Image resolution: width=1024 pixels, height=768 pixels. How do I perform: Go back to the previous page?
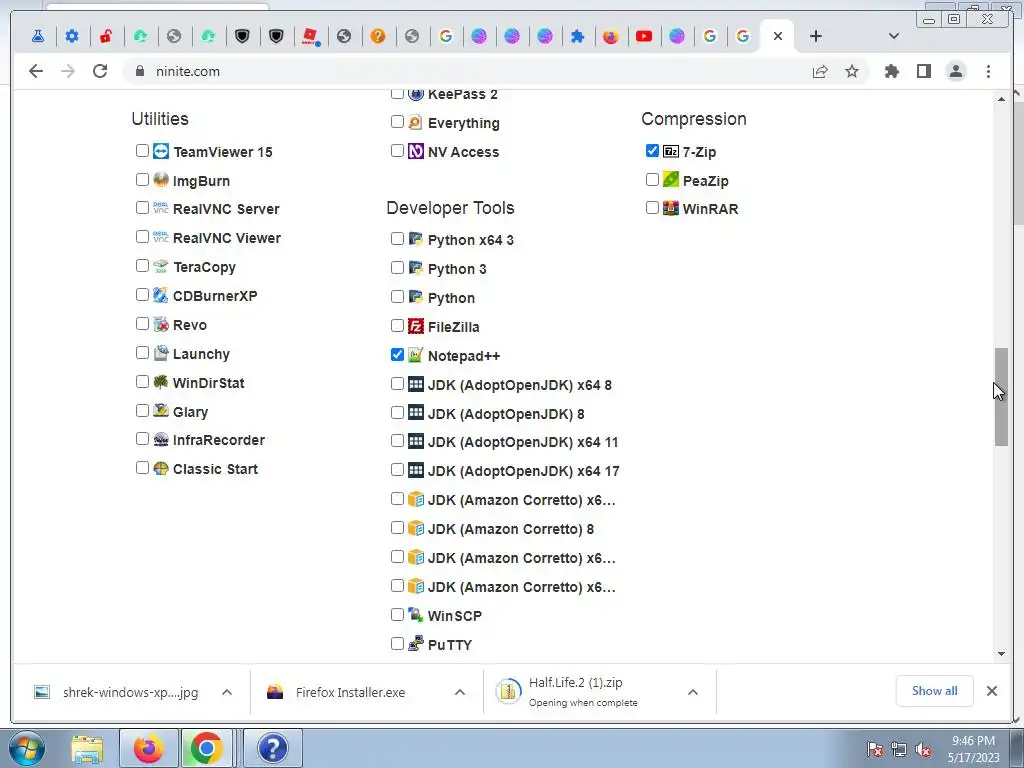pyautogui.click(x=36, y=71)
